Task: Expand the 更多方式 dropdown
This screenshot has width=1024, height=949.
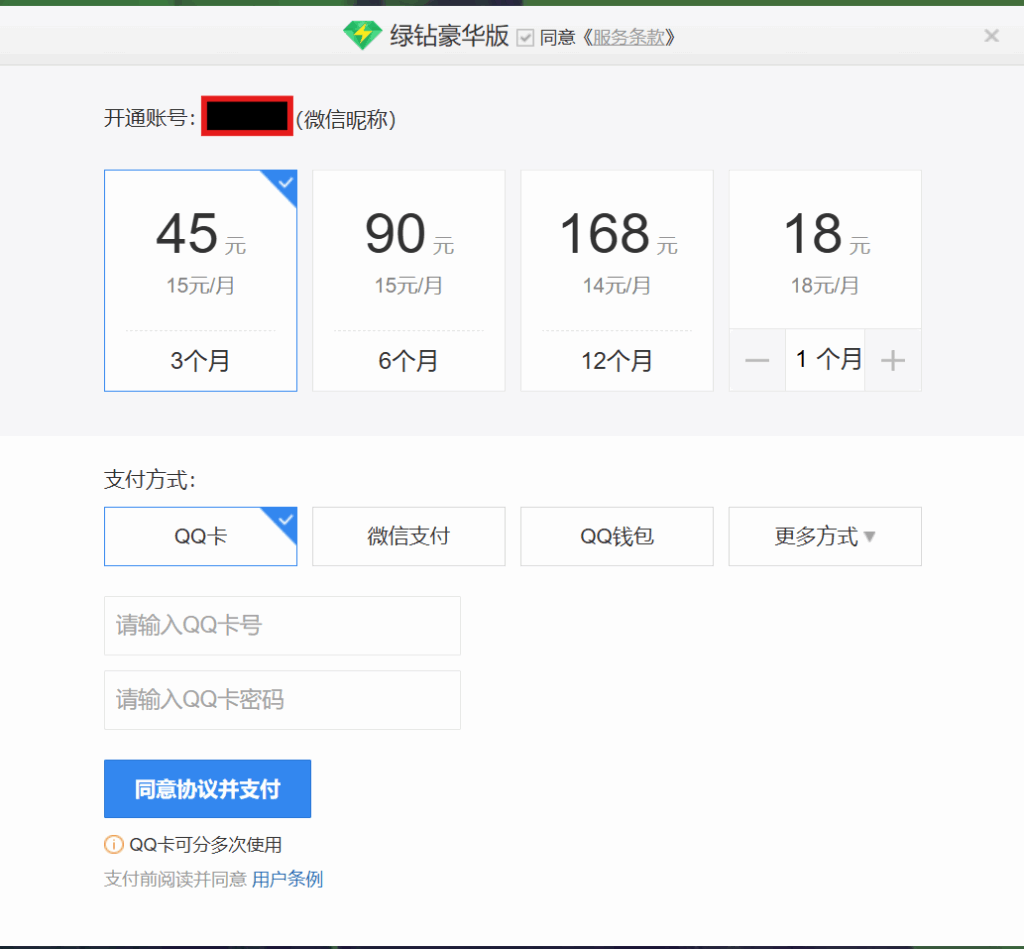Action: click(824, 536)
